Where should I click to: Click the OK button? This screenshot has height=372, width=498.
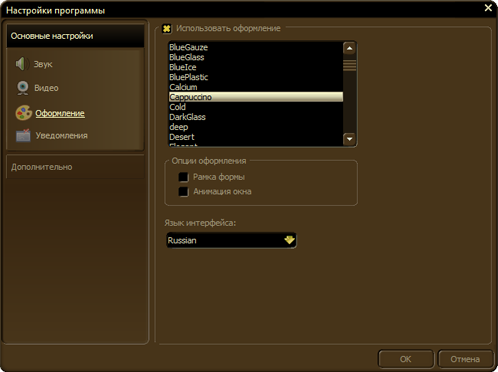click(405, 359)
